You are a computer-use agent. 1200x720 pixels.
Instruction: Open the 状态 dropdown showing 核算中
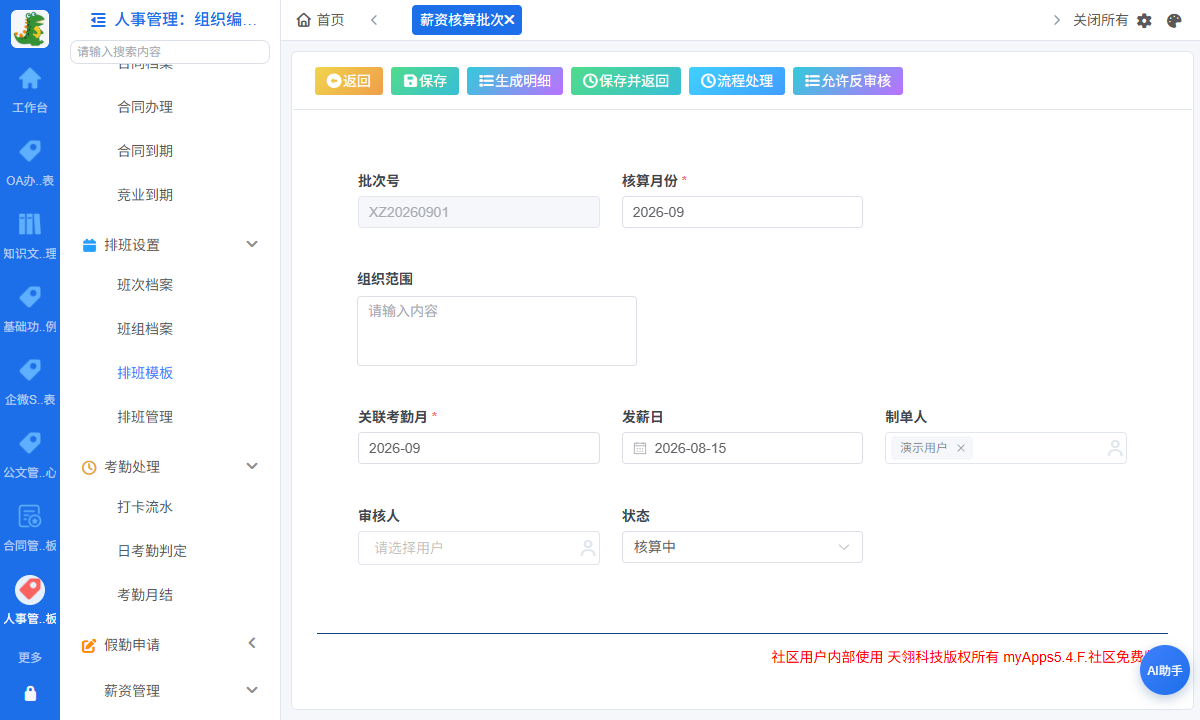point(742,547)
